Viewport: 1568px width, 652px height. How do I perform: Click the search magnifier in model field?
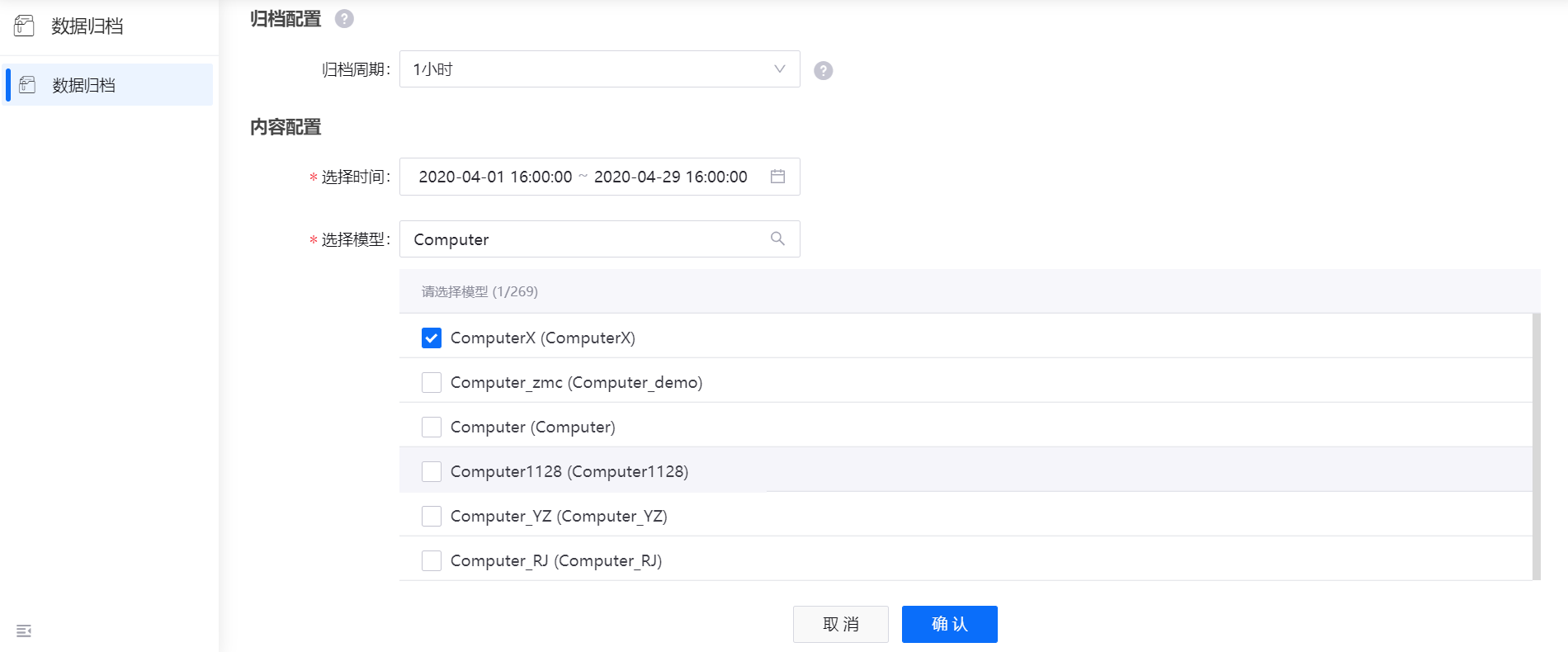[777, 239]
